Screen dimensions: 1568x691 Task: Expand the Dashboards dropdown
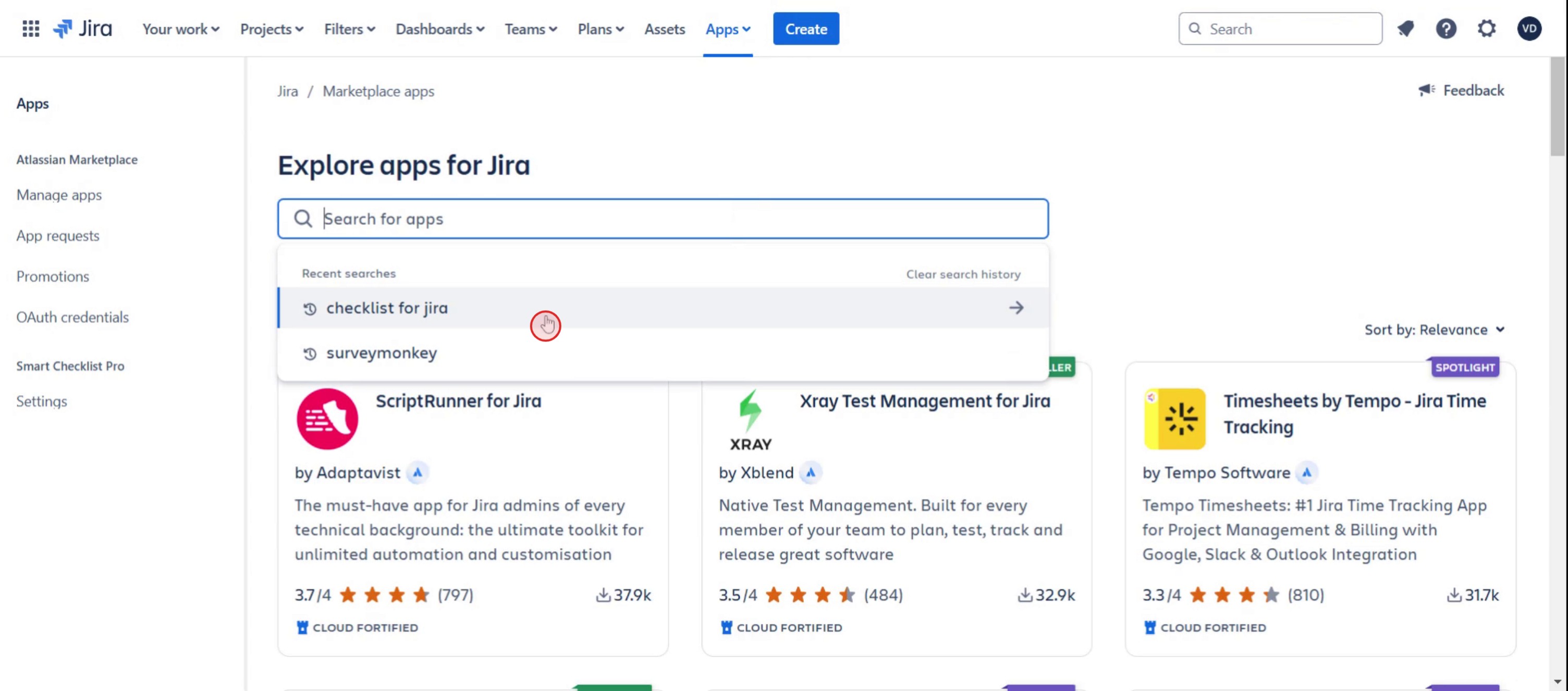pos(439,29)
